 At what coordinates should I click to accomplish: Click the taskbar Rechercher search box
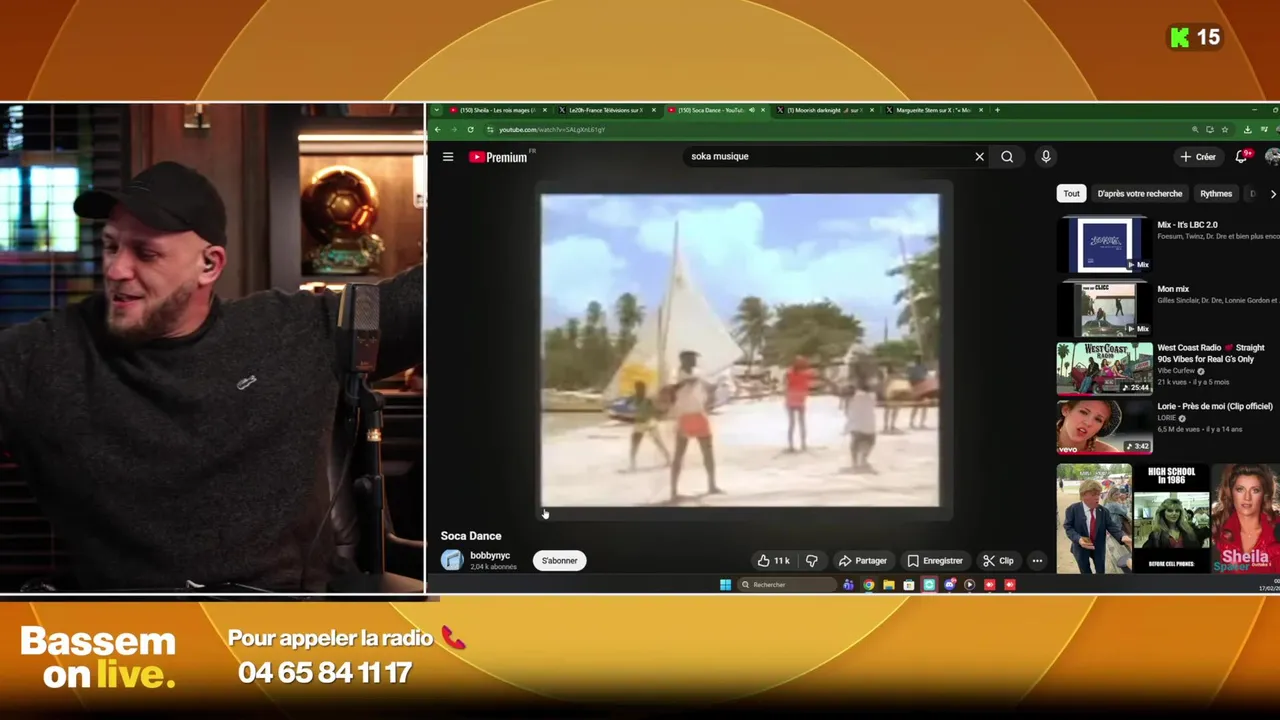tap(786, 585)
